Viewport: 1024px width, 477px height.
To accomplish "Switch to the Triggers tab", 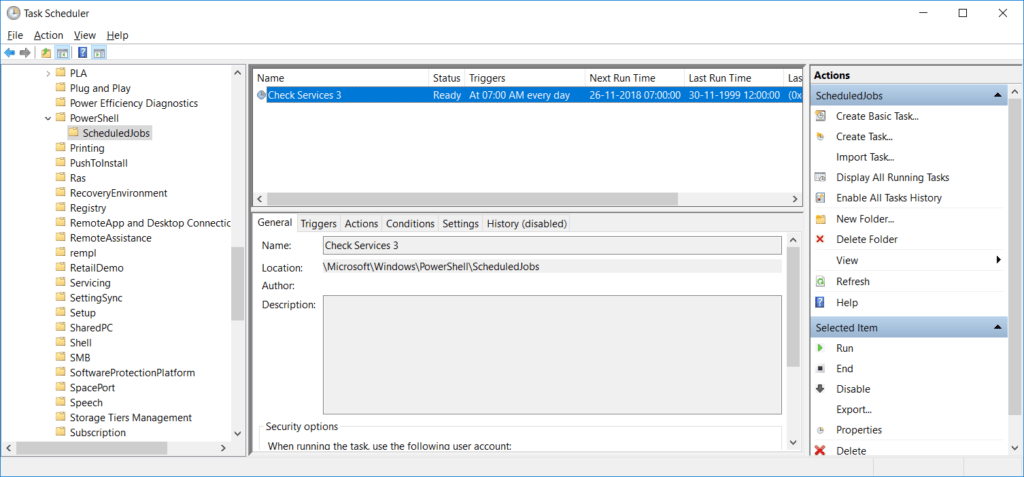I will 319,223.
